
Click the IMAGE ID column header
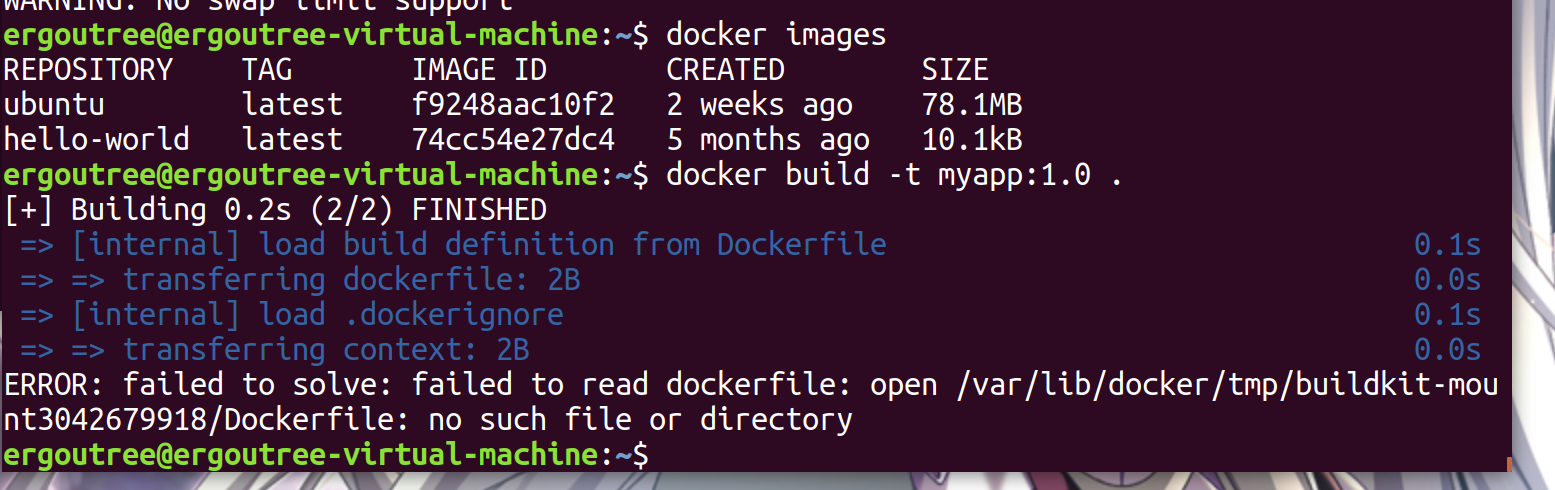click(479, 70)
